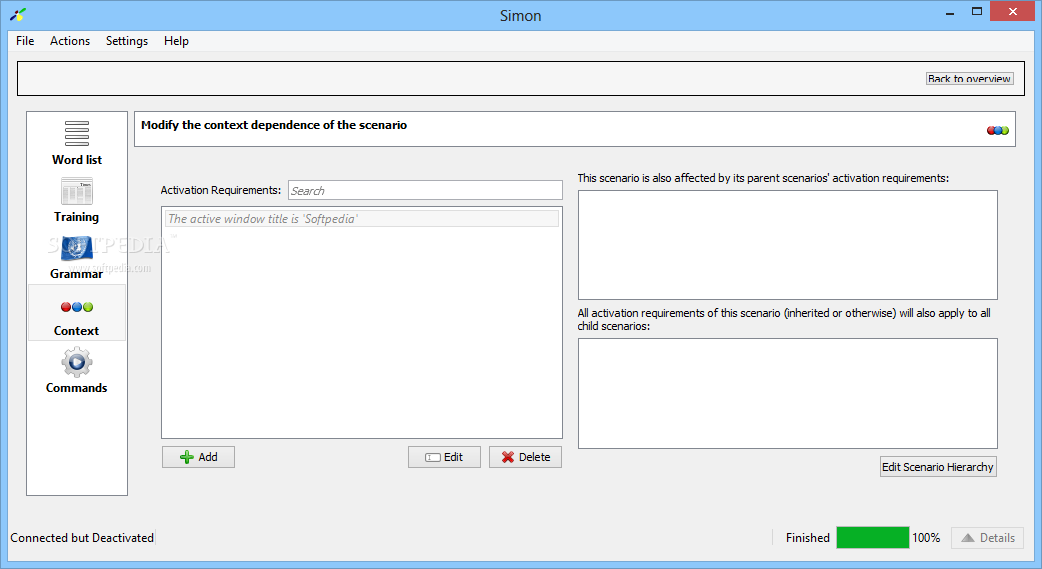Screen dimensions: 1042x569
Task: Click the Simon app icon in title bar
Action: 18,14
